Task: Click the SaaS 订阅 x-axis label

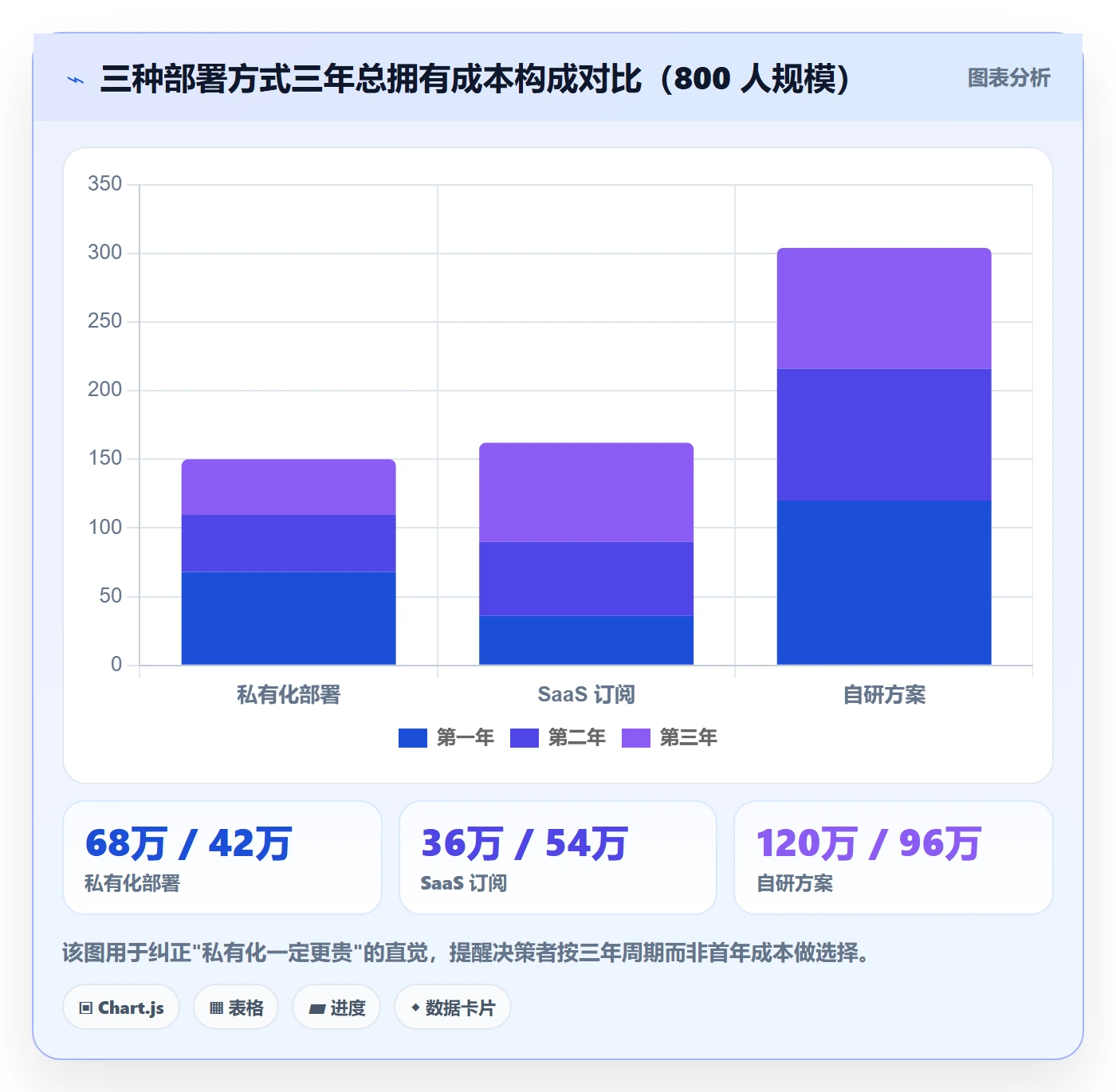Action: (586, 695)
